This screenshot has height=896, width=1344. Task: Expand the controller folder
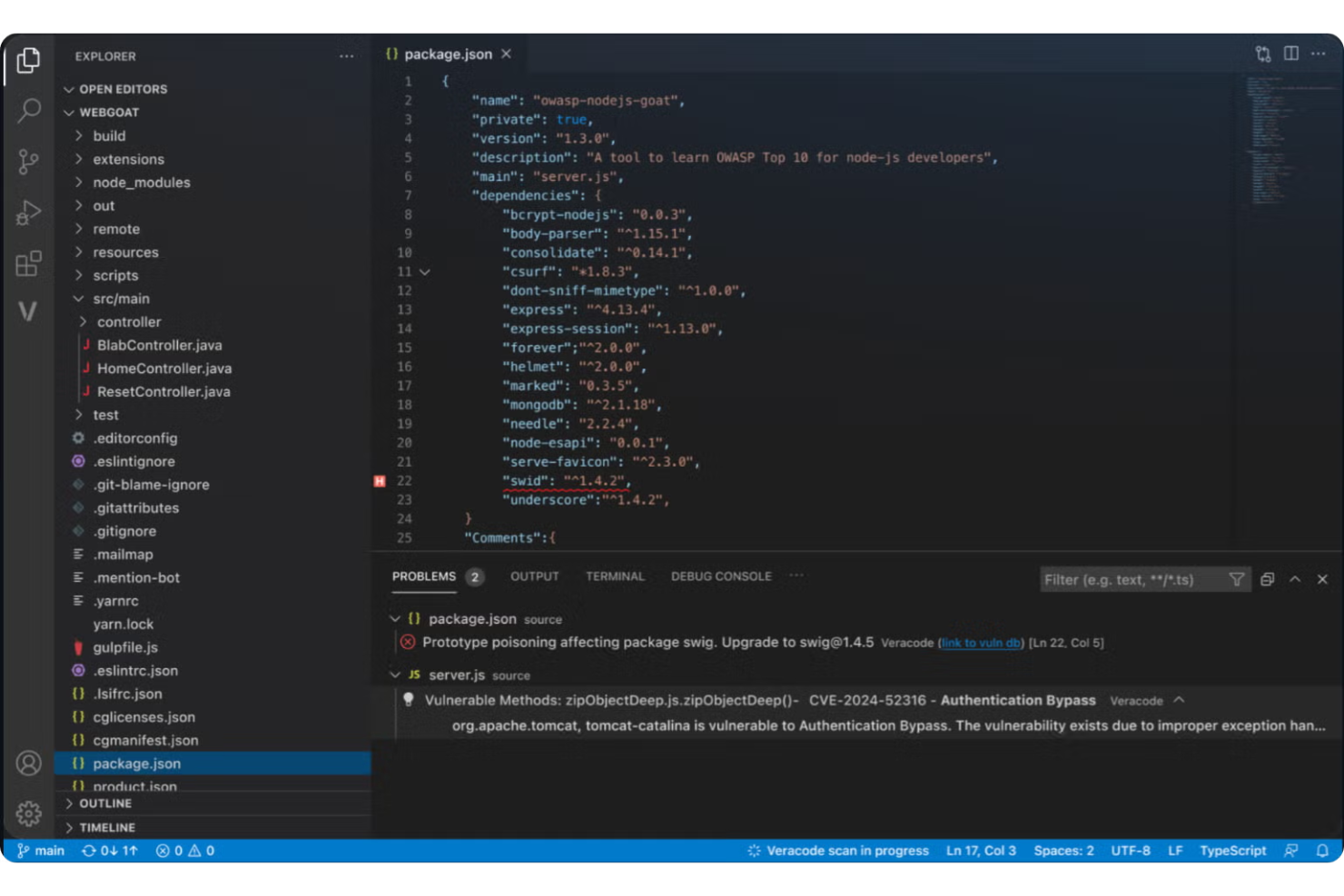tap(84, 322)
